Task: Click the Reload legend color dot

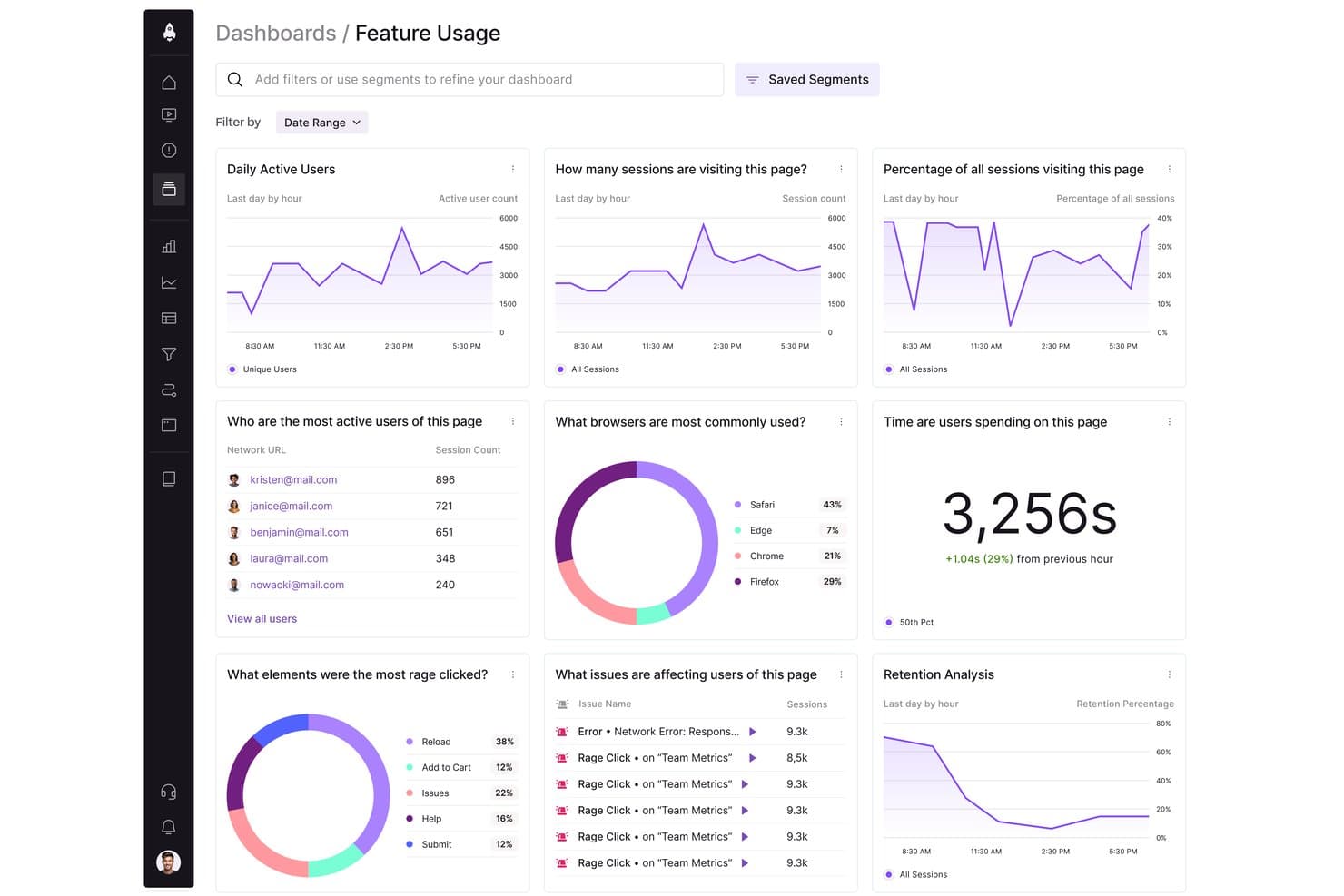Action: pos(410,743)
